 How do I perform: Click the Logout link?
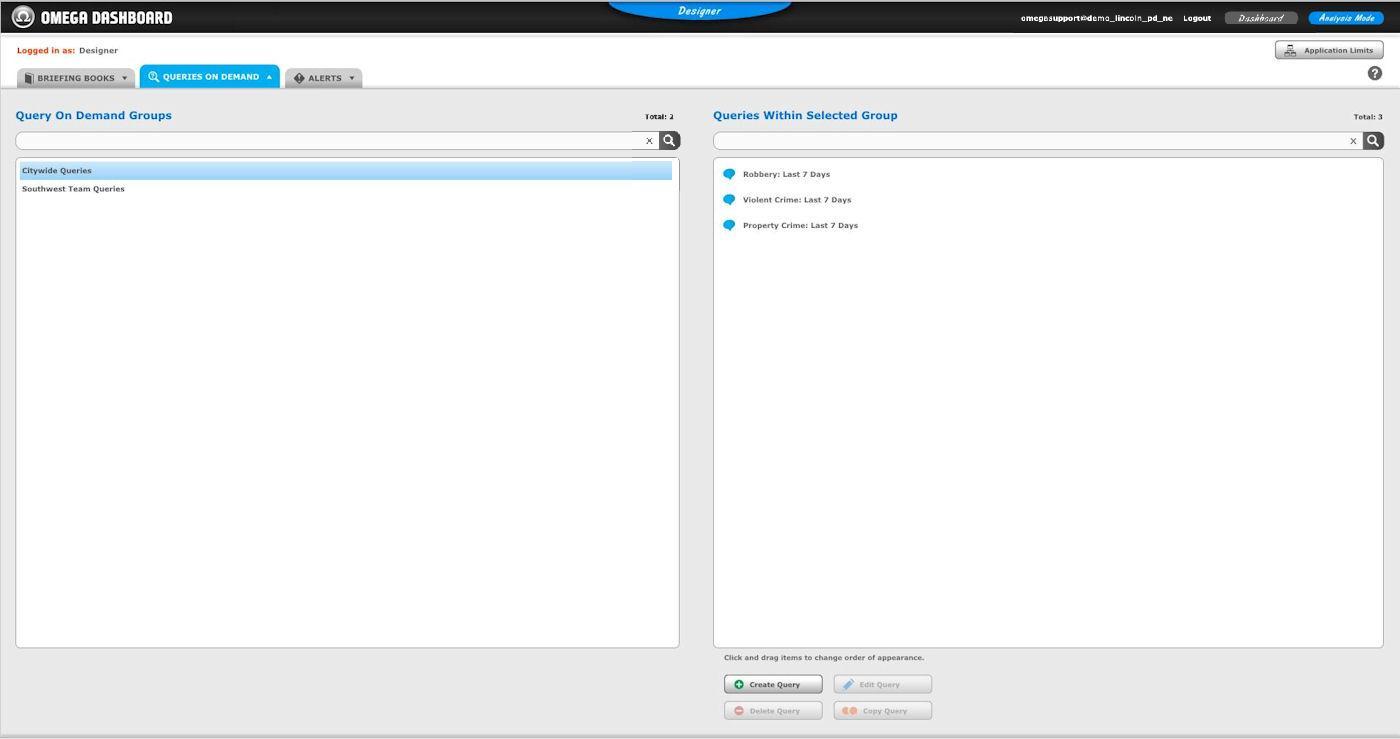coord(1196,18)
